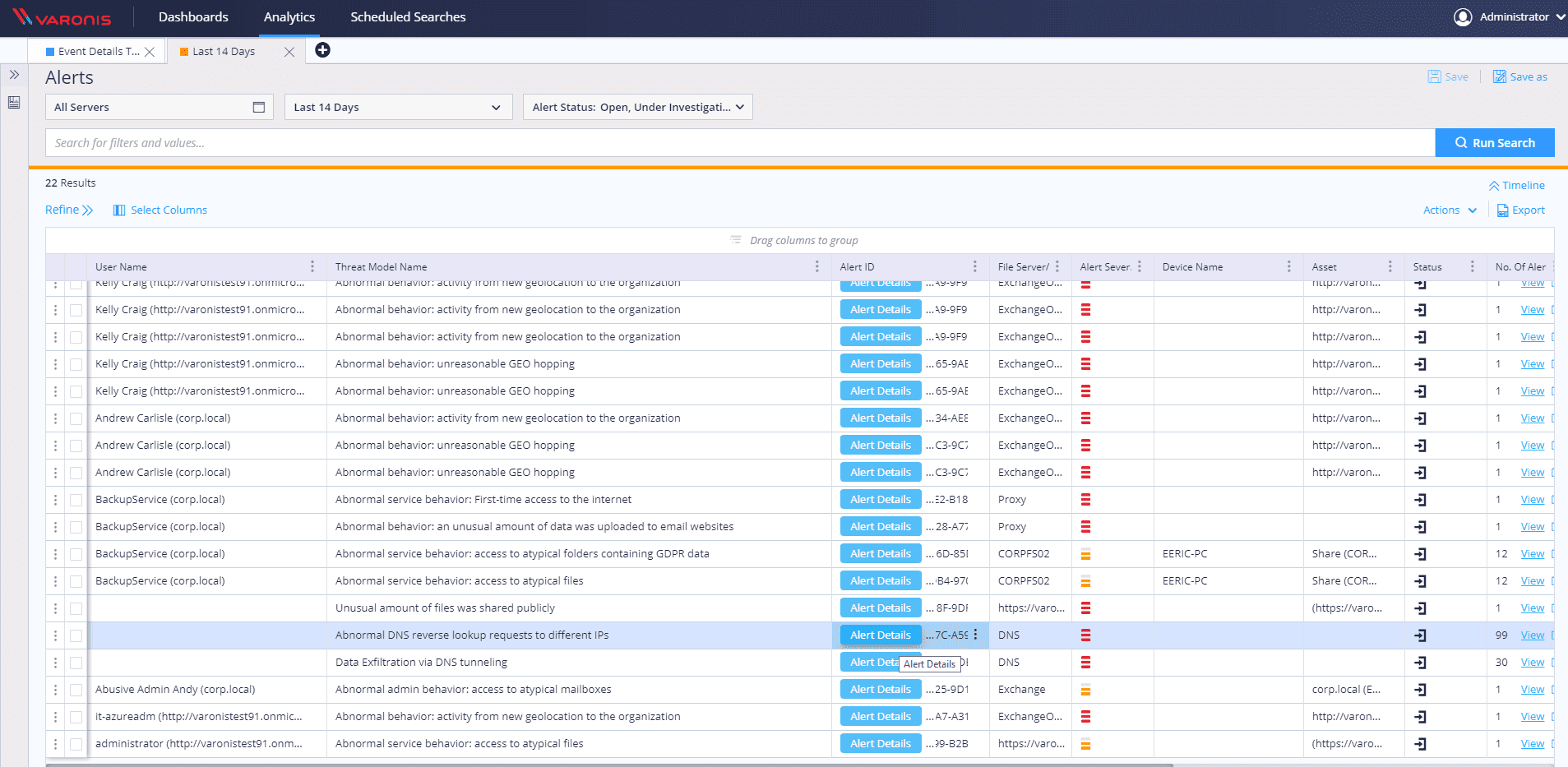1568x767 pixels.
Task: Open the saved reports icon in sidebar
Action: [x=14, y=103]
